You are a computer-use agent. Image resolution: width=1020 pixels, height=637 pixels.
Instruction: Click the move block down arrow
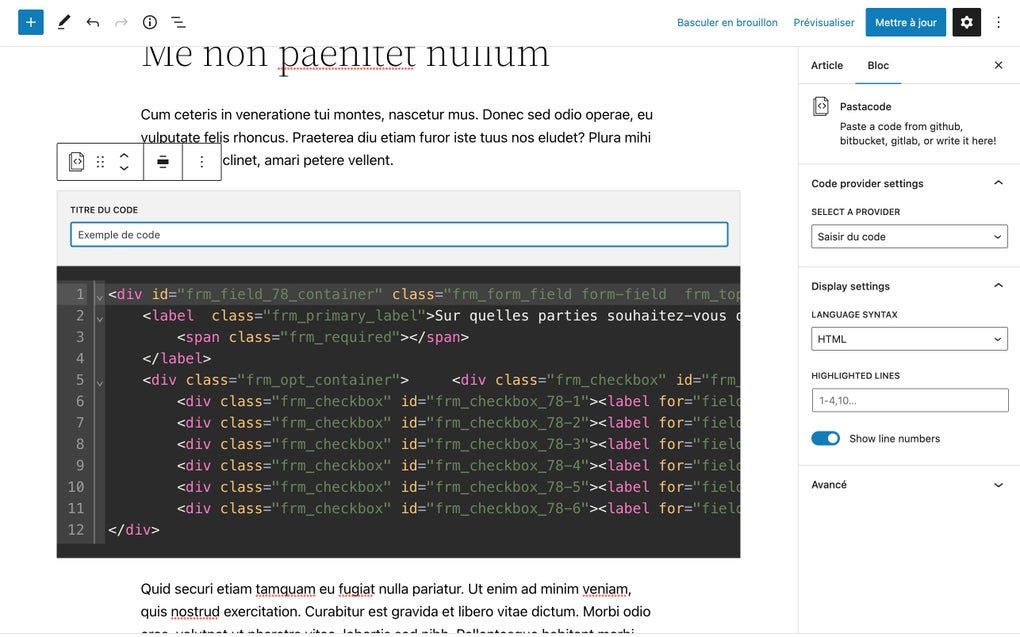[123, 168]
